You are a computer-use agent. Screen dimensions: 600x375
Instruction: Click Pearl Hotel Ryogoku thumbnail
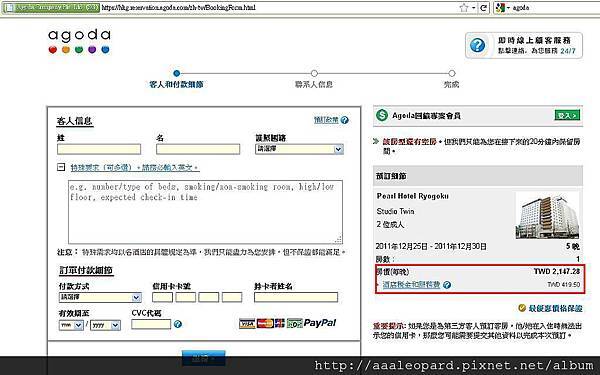[x=547, y=216]
